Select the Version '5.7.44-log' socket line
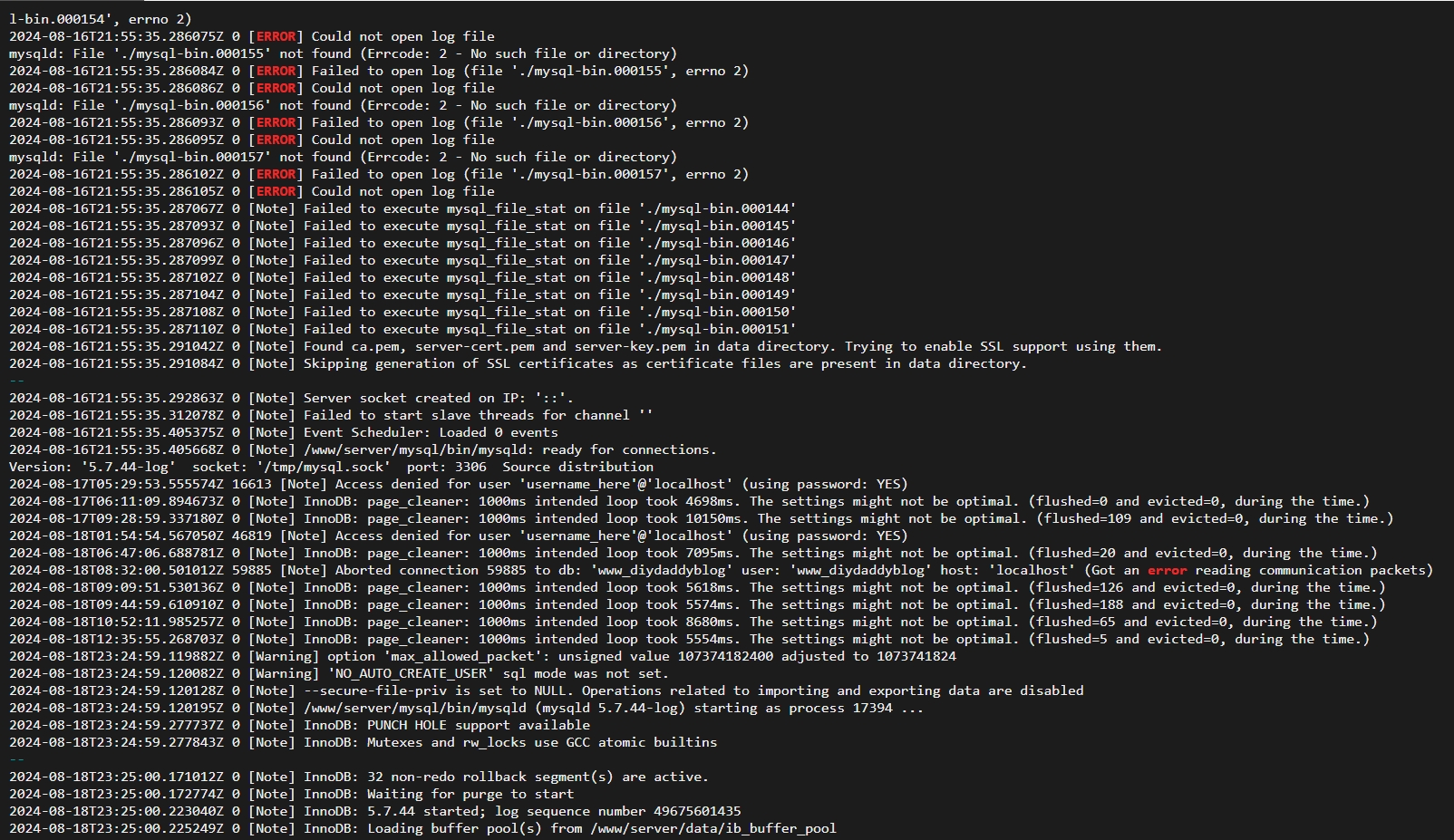This screenshot has height=840, width=1454. pyautogui.click(x=331, y=467)
